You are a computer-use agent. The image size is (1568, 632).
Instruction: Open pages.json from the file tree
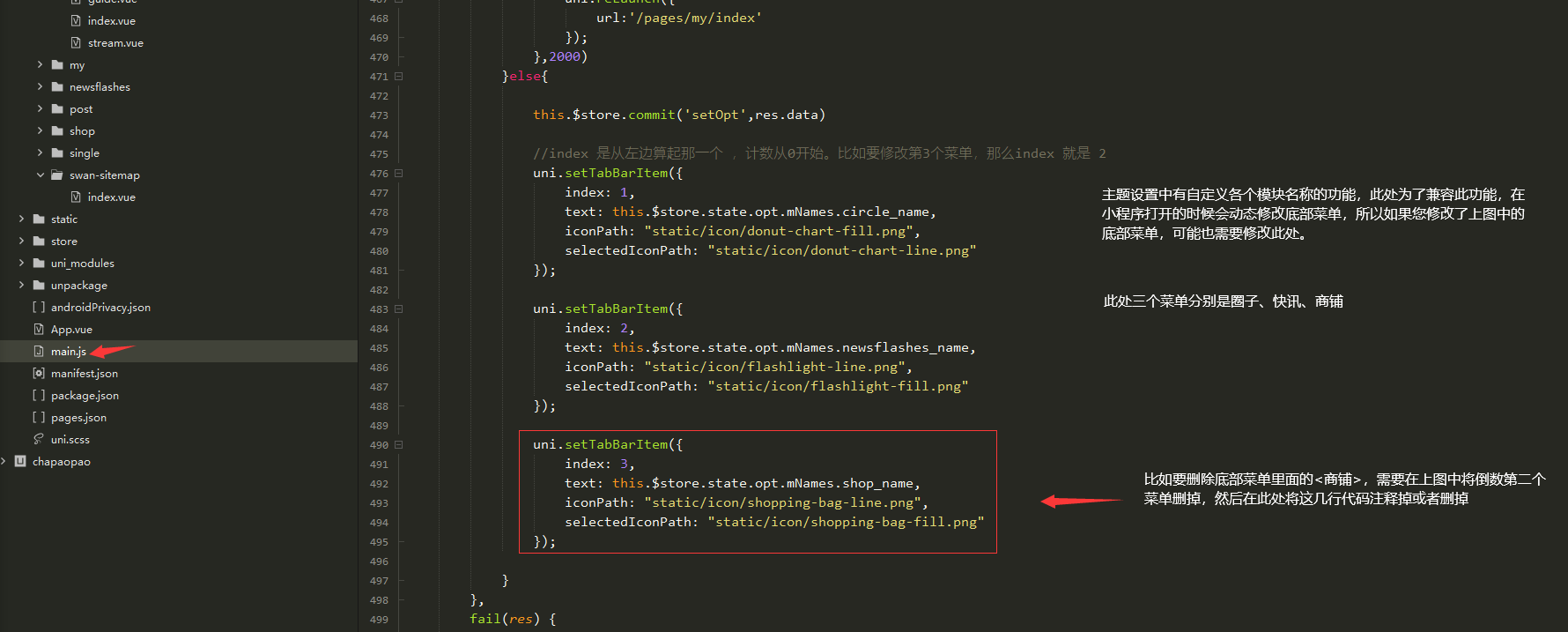pyautogui.click(x=78, y=418)
